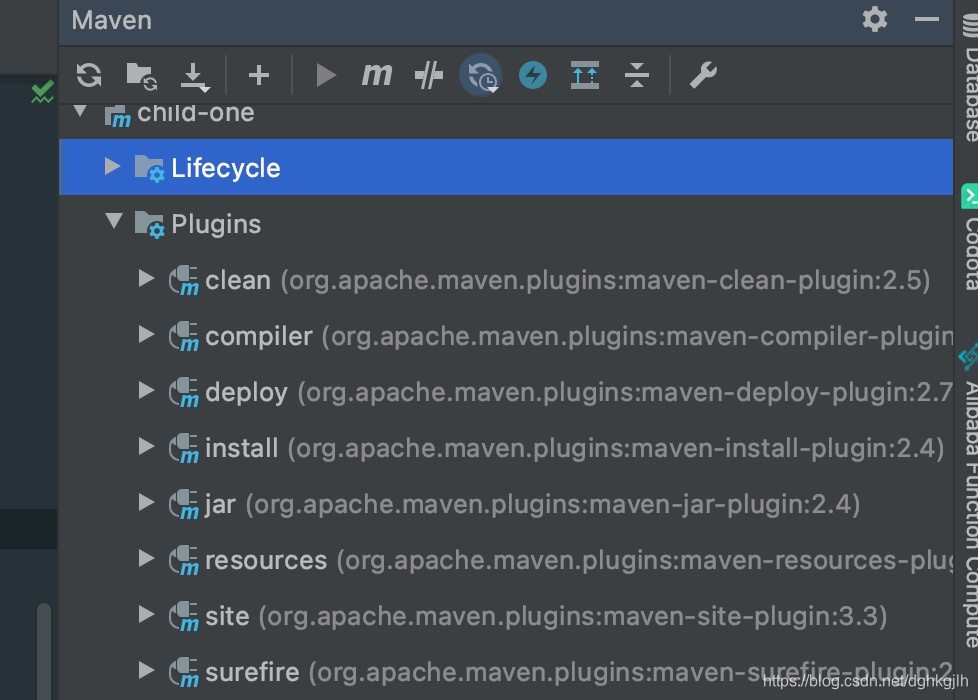Open Maven panel gear options

click(x=874, y=19)
